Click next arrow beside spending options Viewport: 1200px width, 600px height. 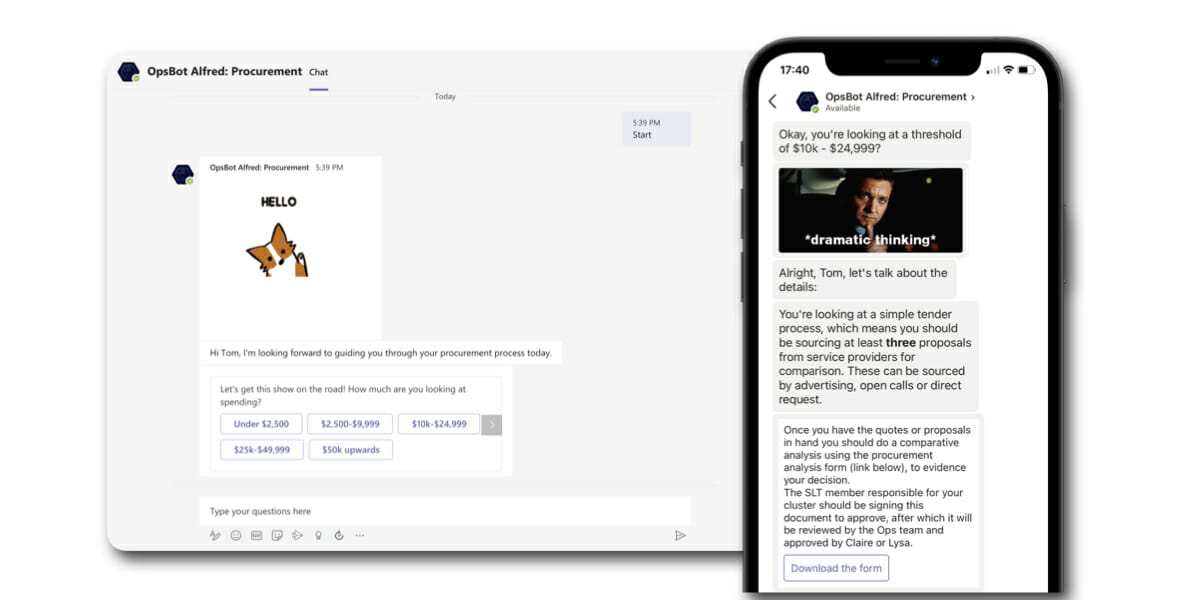491,425
